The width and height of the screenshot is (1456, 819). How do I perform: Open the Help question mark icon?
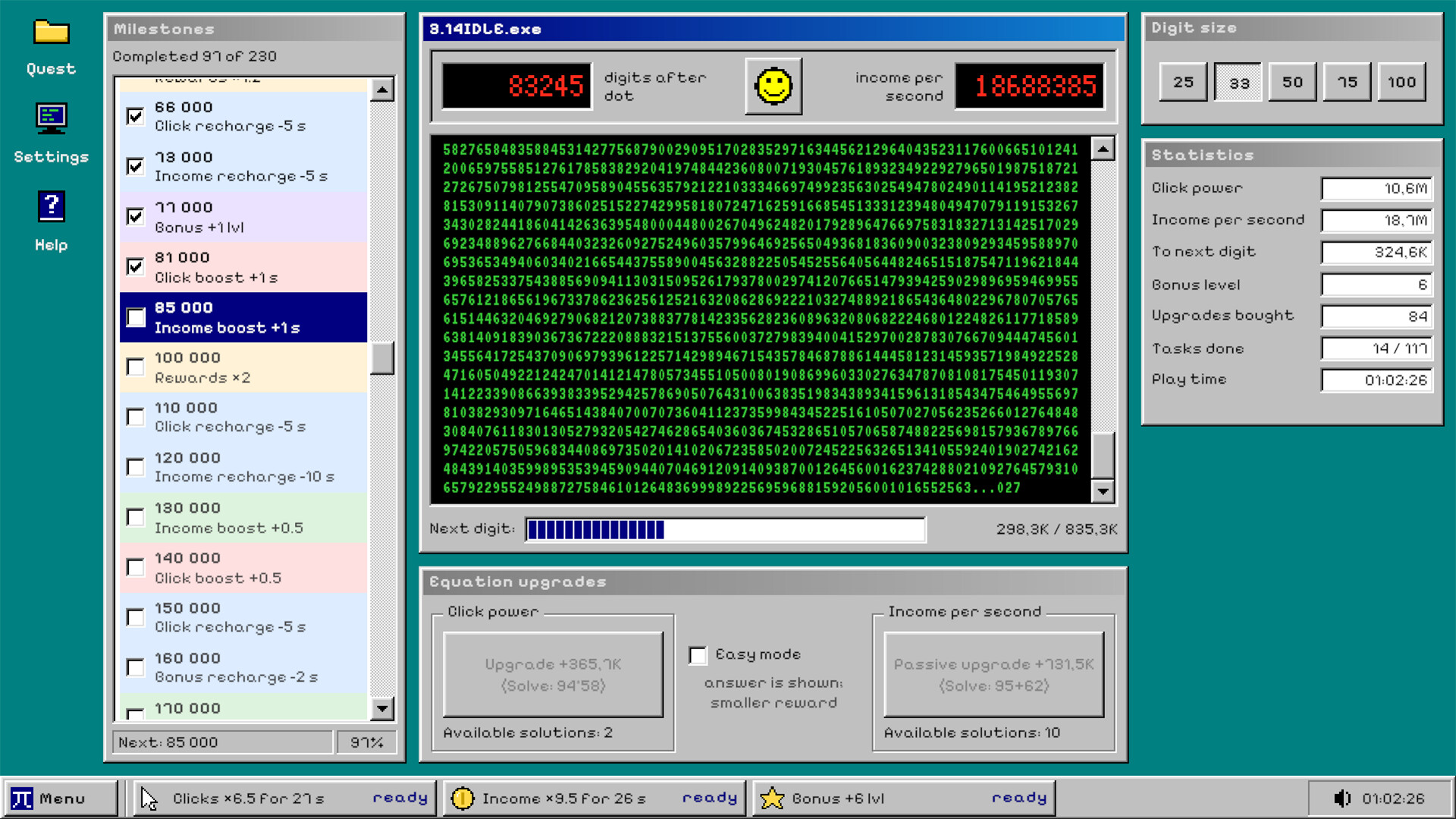click(x=51, y=206)
